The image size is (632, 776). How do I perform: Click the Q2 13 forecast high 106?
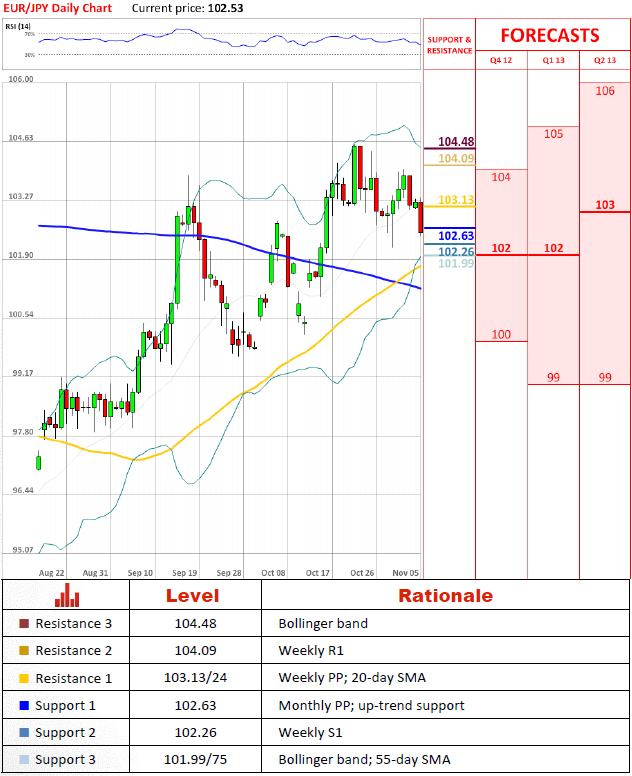coord(605,91)
